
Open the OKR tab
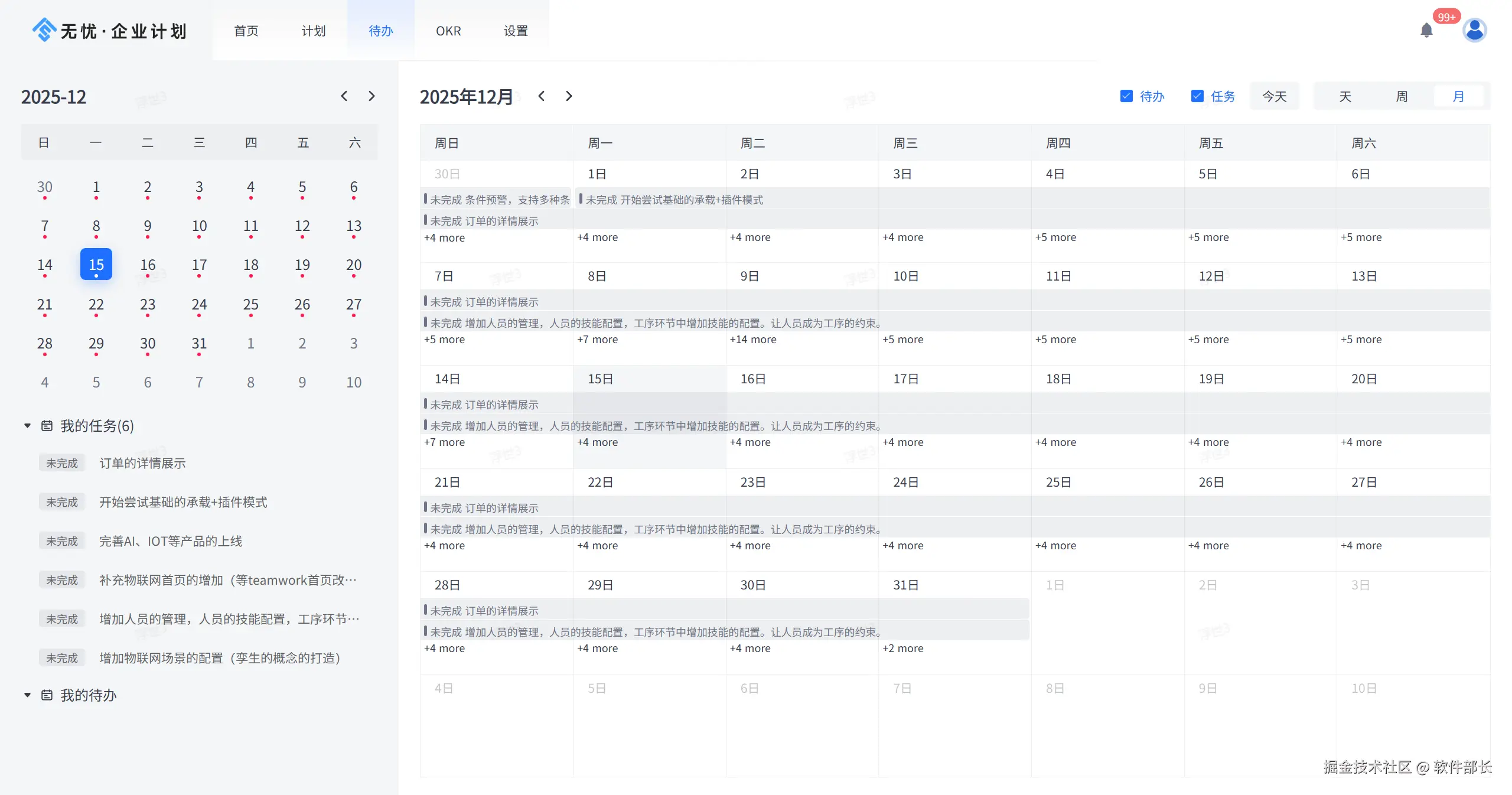448,31
